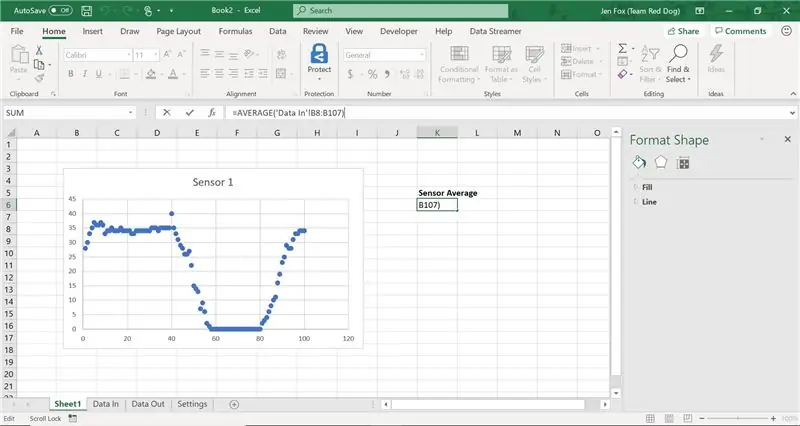This screenshot has height=426, width=800.
Task: Click the horizontal scroll right arrow
Action: [605, 404]
